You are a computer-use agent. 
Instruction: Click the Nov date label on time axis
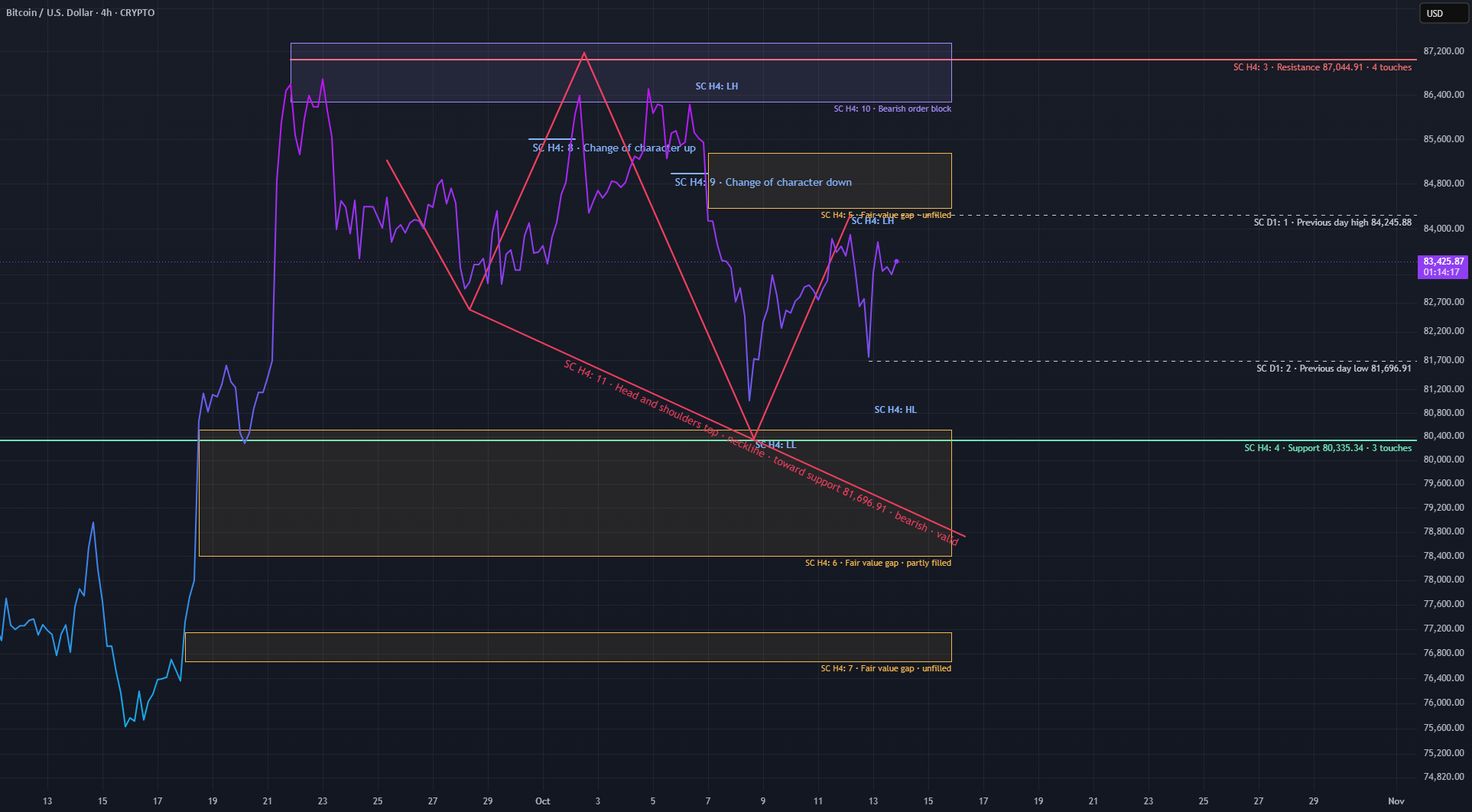1396,801
